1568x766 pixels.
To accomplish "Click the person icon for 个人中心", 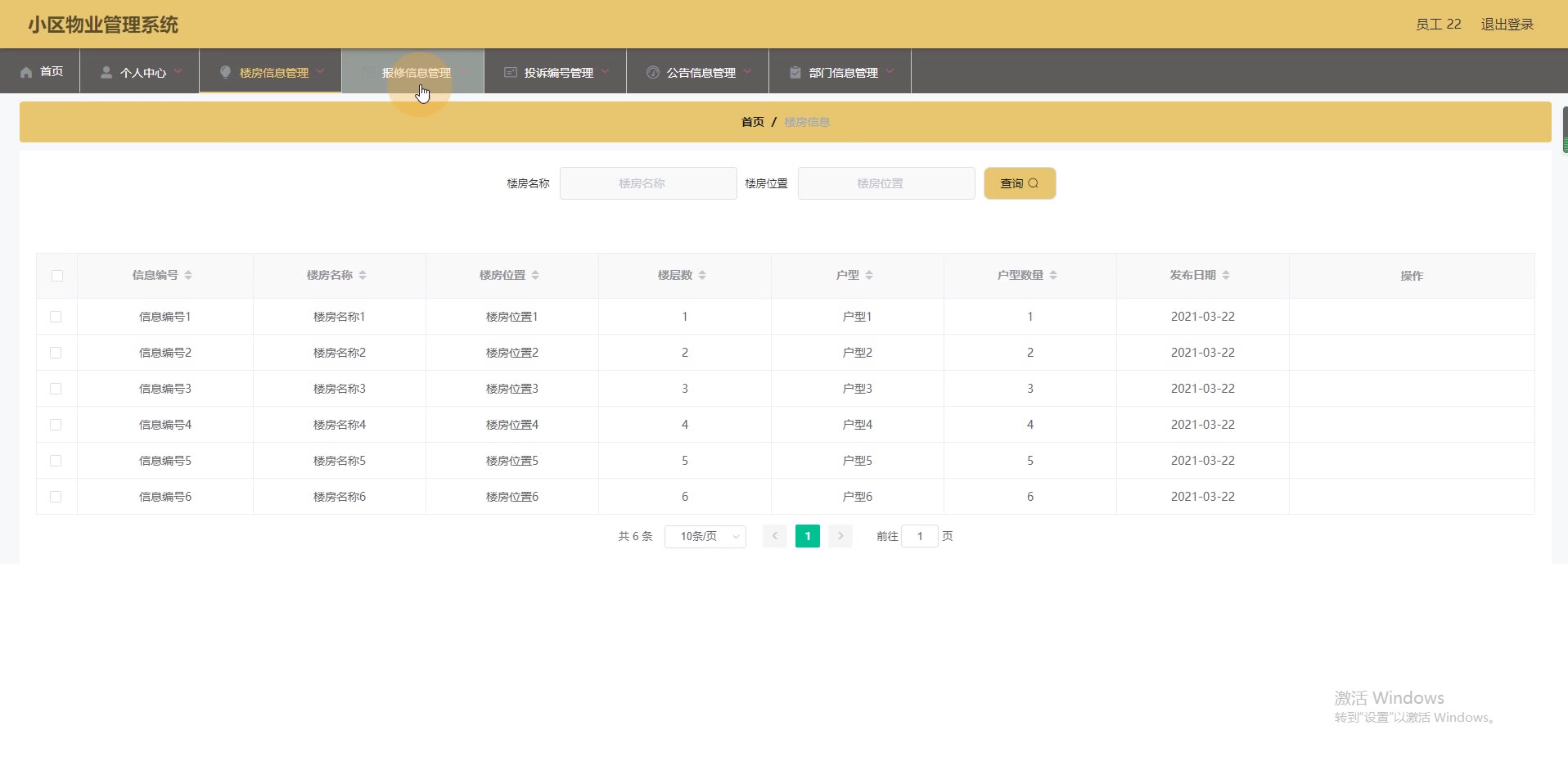I will [x=106, y=72].
